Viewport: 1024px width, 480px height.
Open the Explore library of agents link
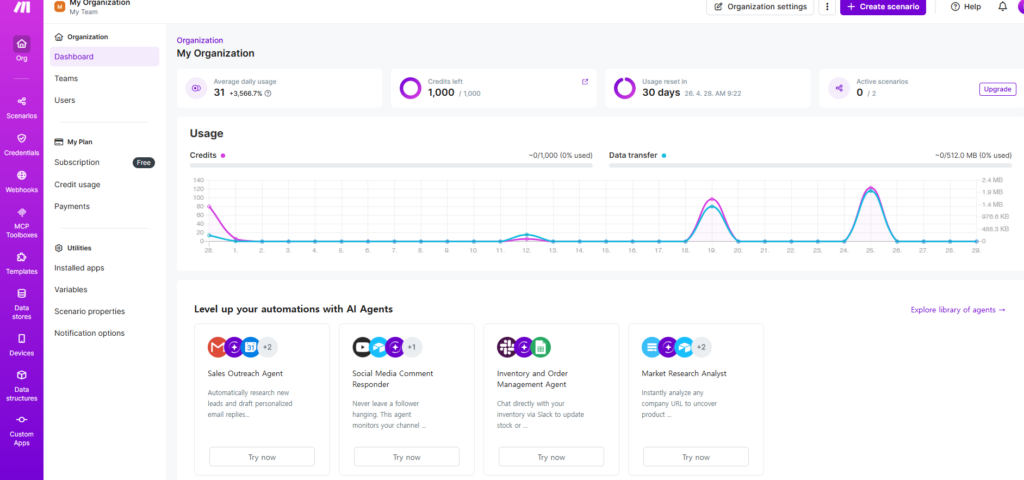click(x=957, y=310)
